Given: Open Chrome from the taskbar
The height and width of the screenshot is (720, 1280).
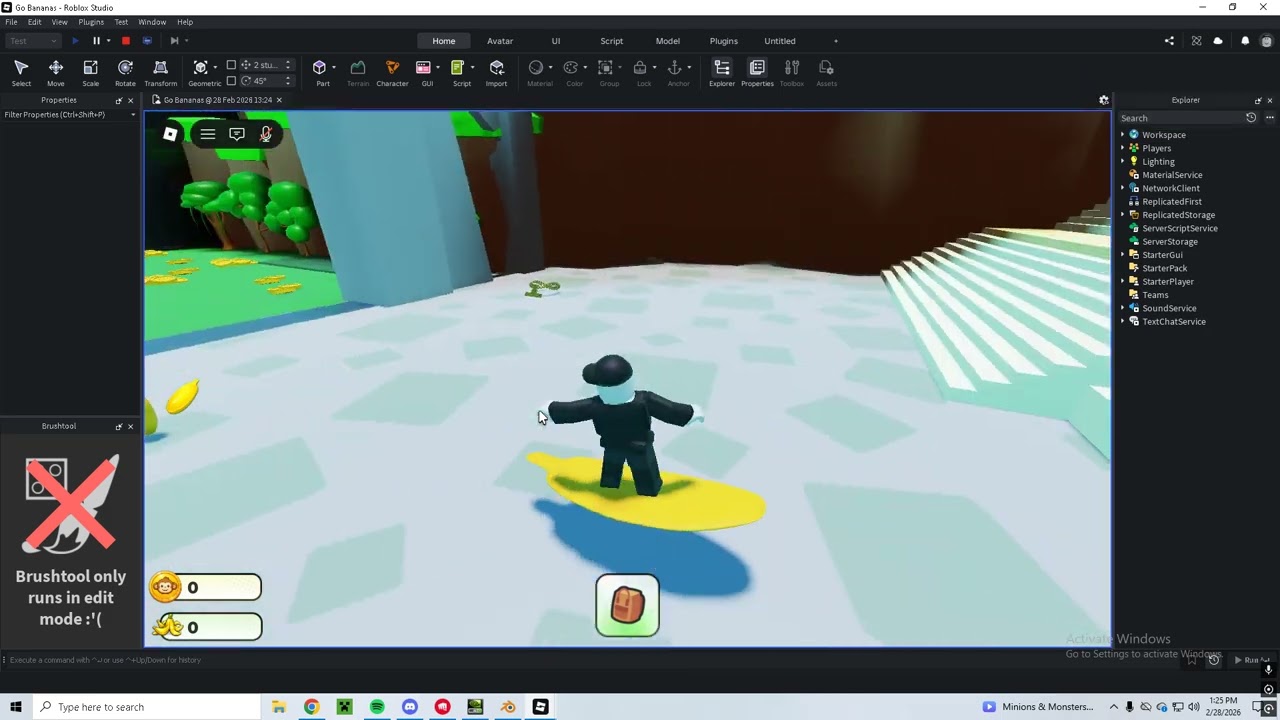Looking at the screenshot, I should [x=312, y=707].
